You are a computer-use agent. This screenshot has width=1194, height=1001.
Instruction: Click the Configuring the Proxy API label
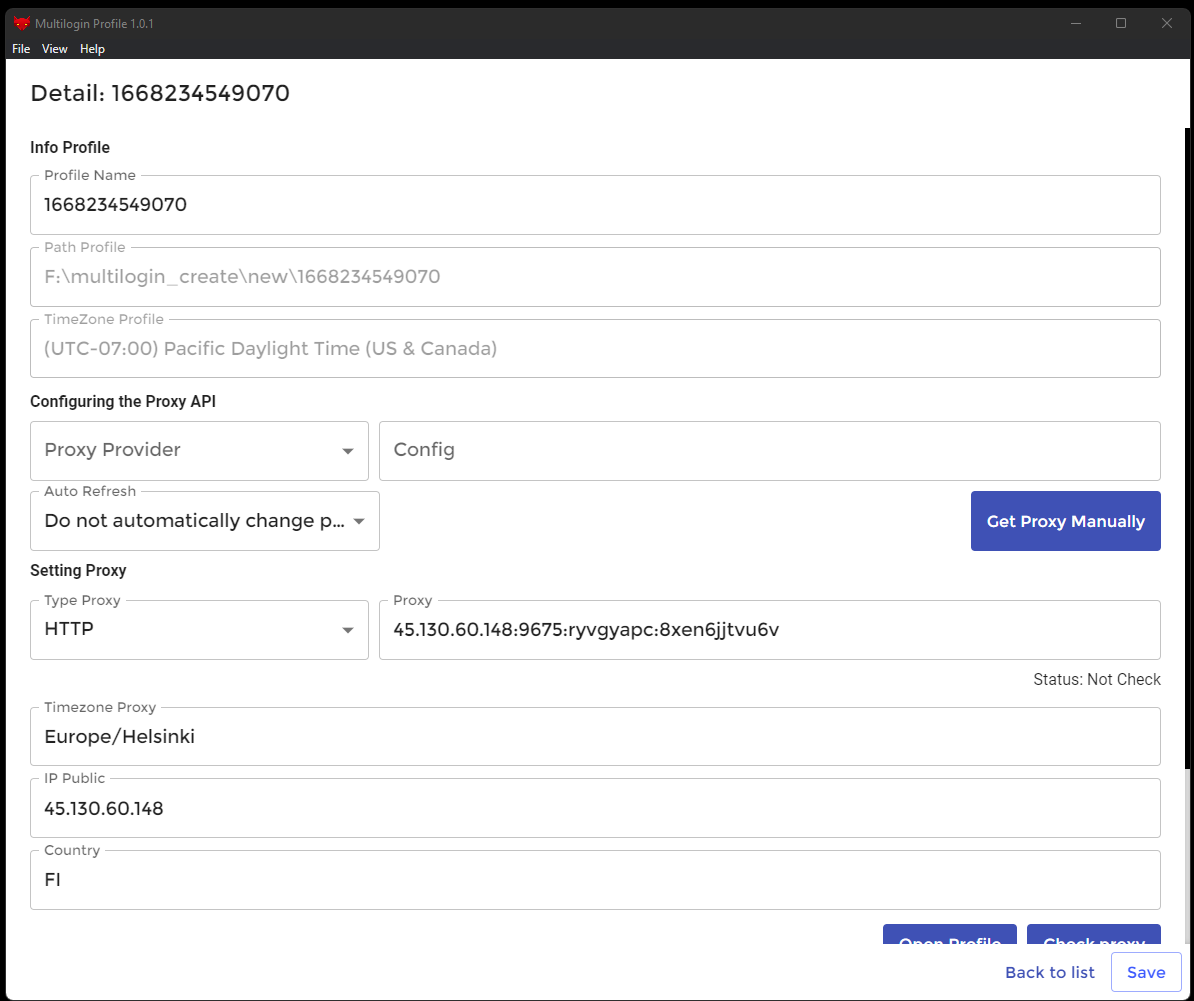123,402
